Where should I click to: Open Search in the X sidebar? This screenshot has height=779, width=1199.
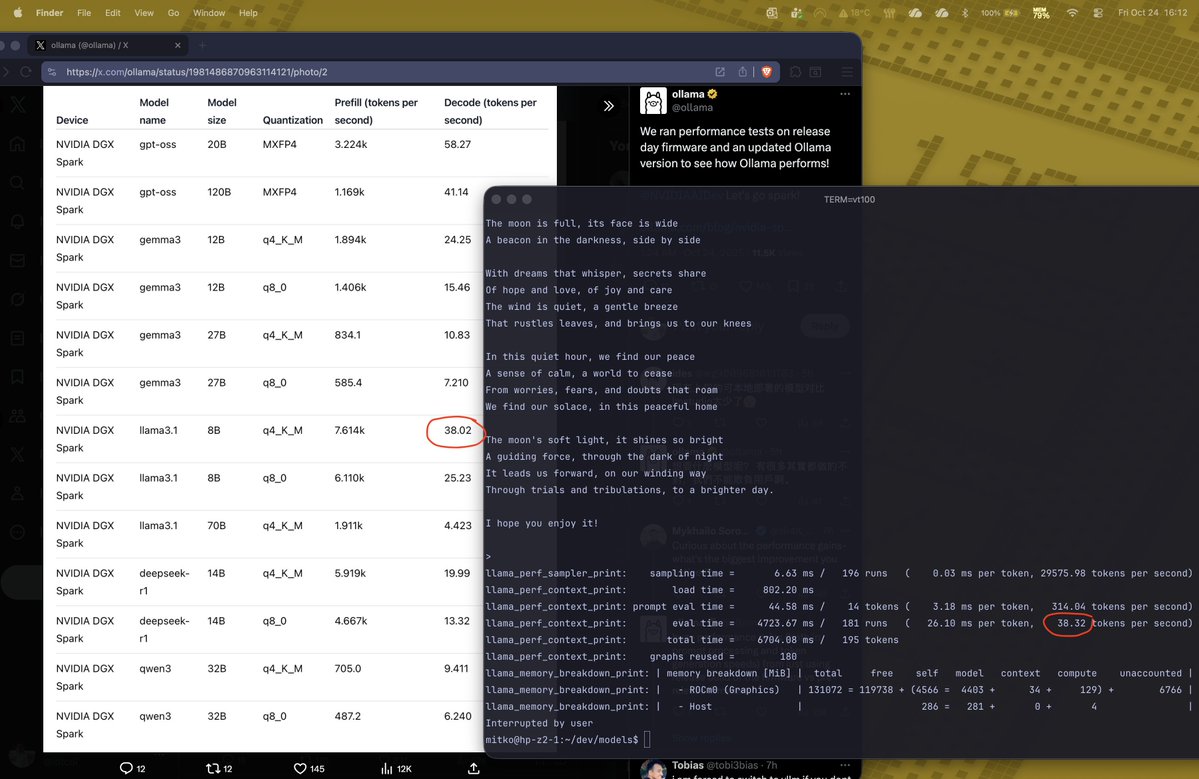(18, 183)
